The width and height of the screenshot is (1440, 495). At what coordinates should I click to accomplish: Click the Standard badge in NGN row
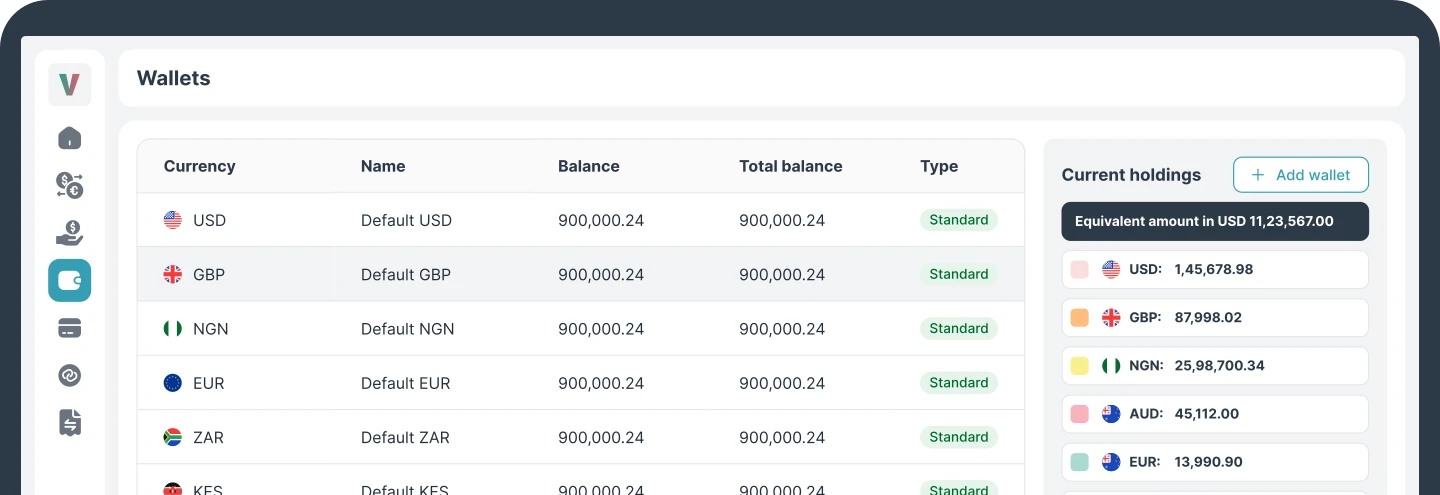tap(959, 328)
